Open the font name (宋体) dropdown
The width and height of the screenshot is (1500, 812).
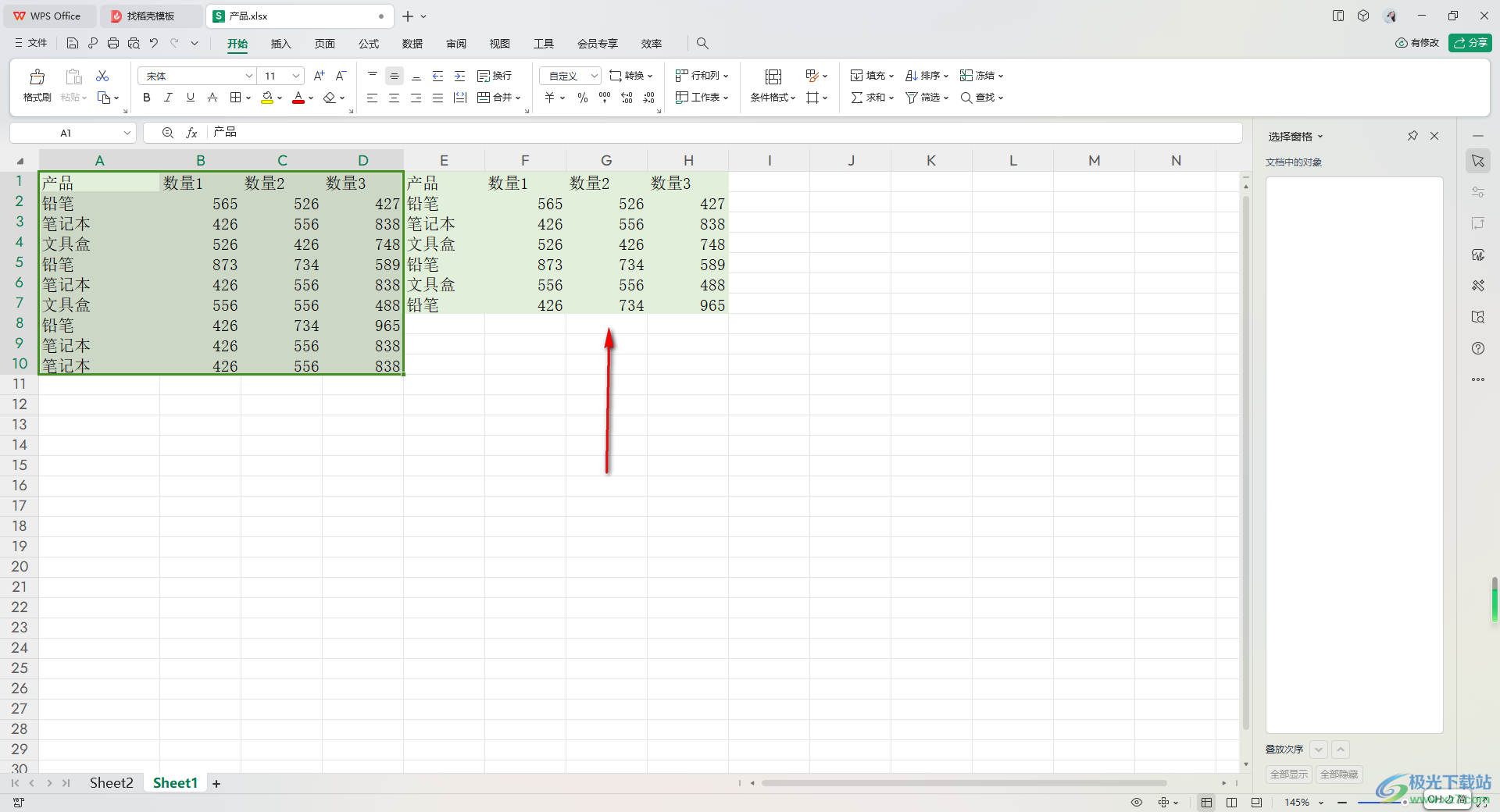click(249, 76)
